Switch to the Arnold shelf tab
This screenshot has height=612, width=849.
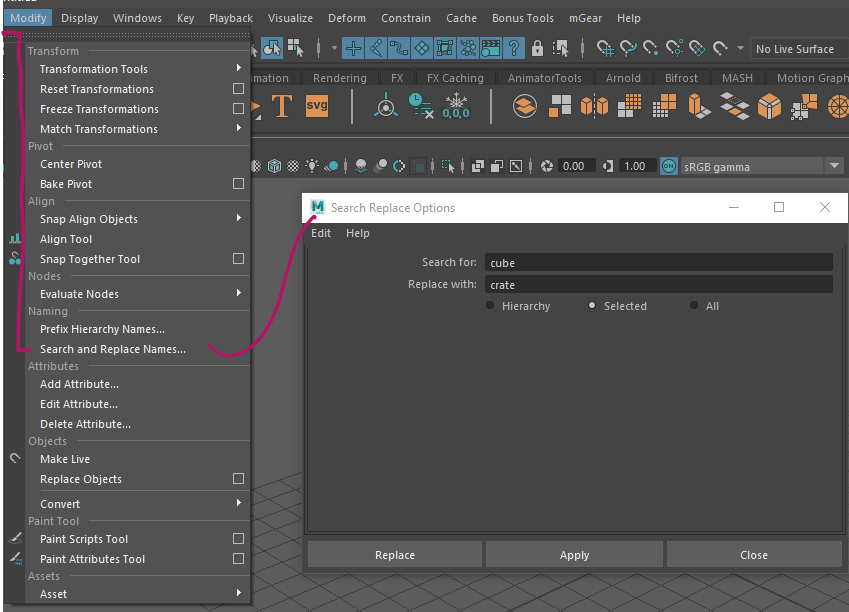[x=623, y=78]
